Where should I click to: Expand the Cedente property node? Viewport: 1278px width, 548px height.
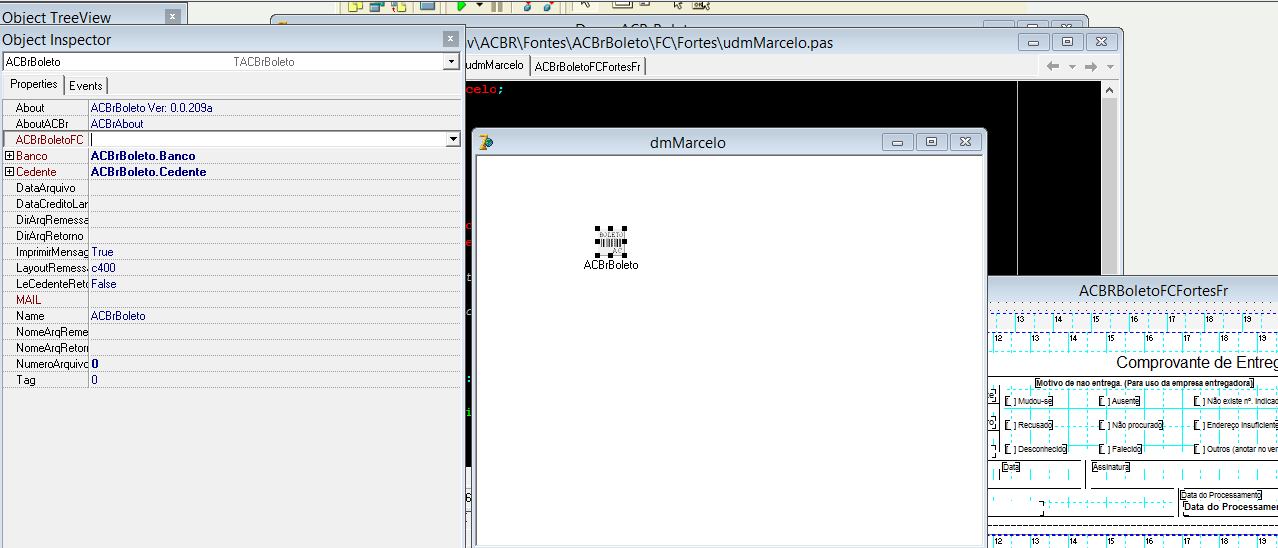coord(9,172)
